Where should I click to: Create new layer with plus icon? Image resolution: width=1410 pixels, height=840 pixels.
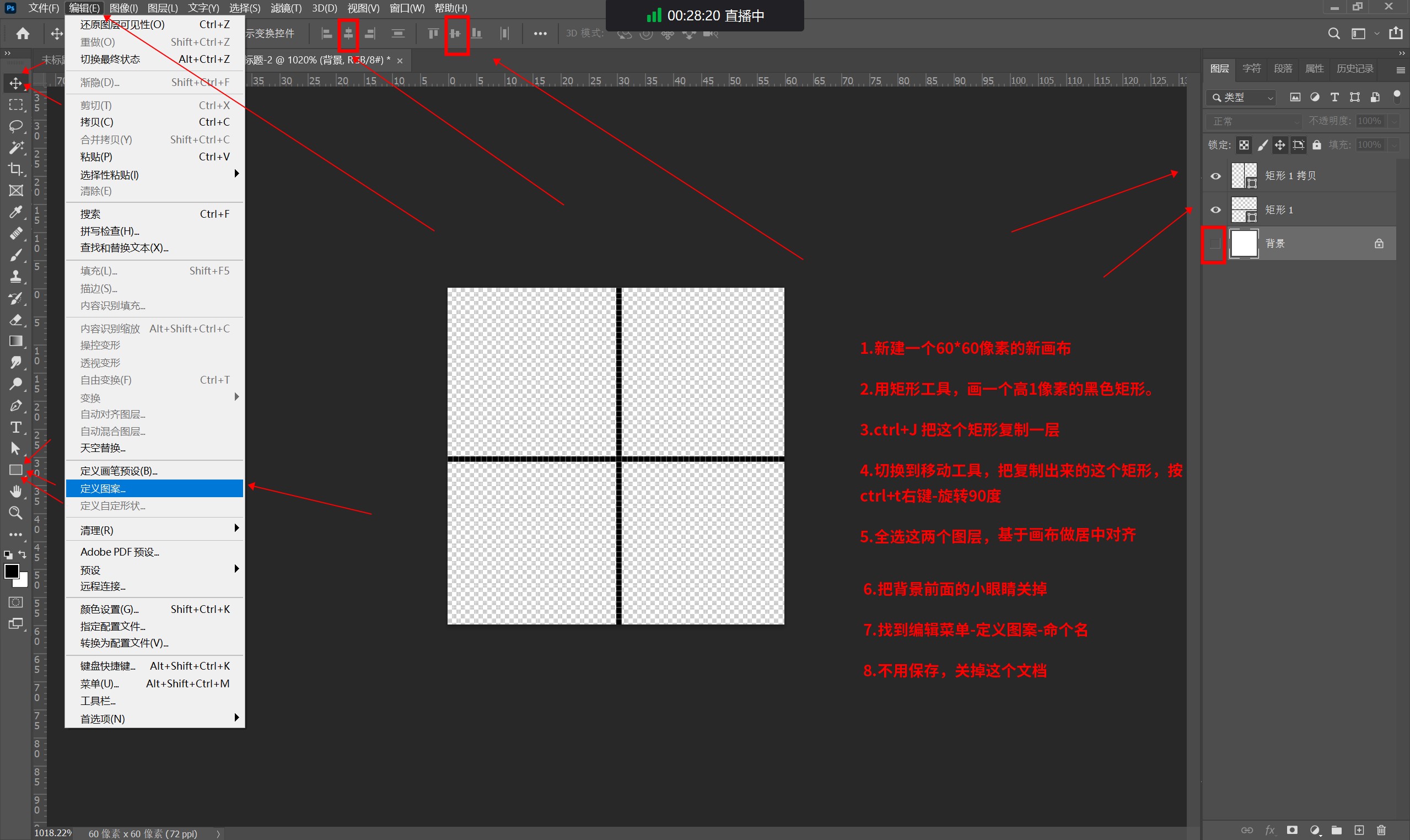(1359, 830)
